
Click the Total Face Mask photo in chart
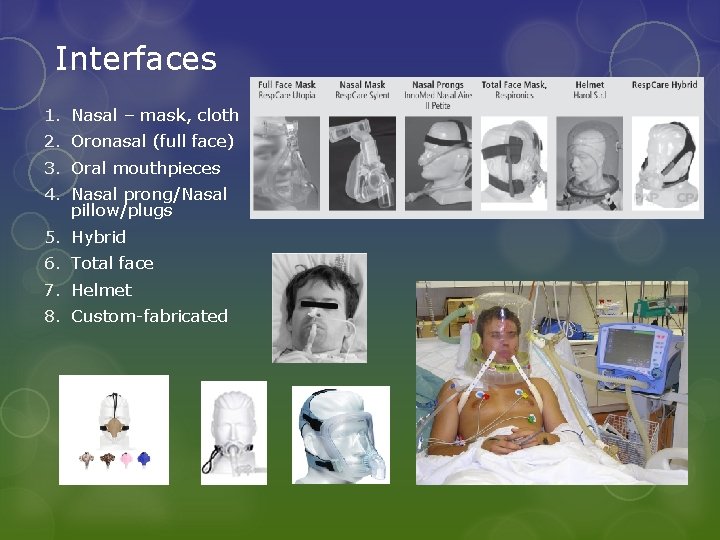click(x=514, y=163)
